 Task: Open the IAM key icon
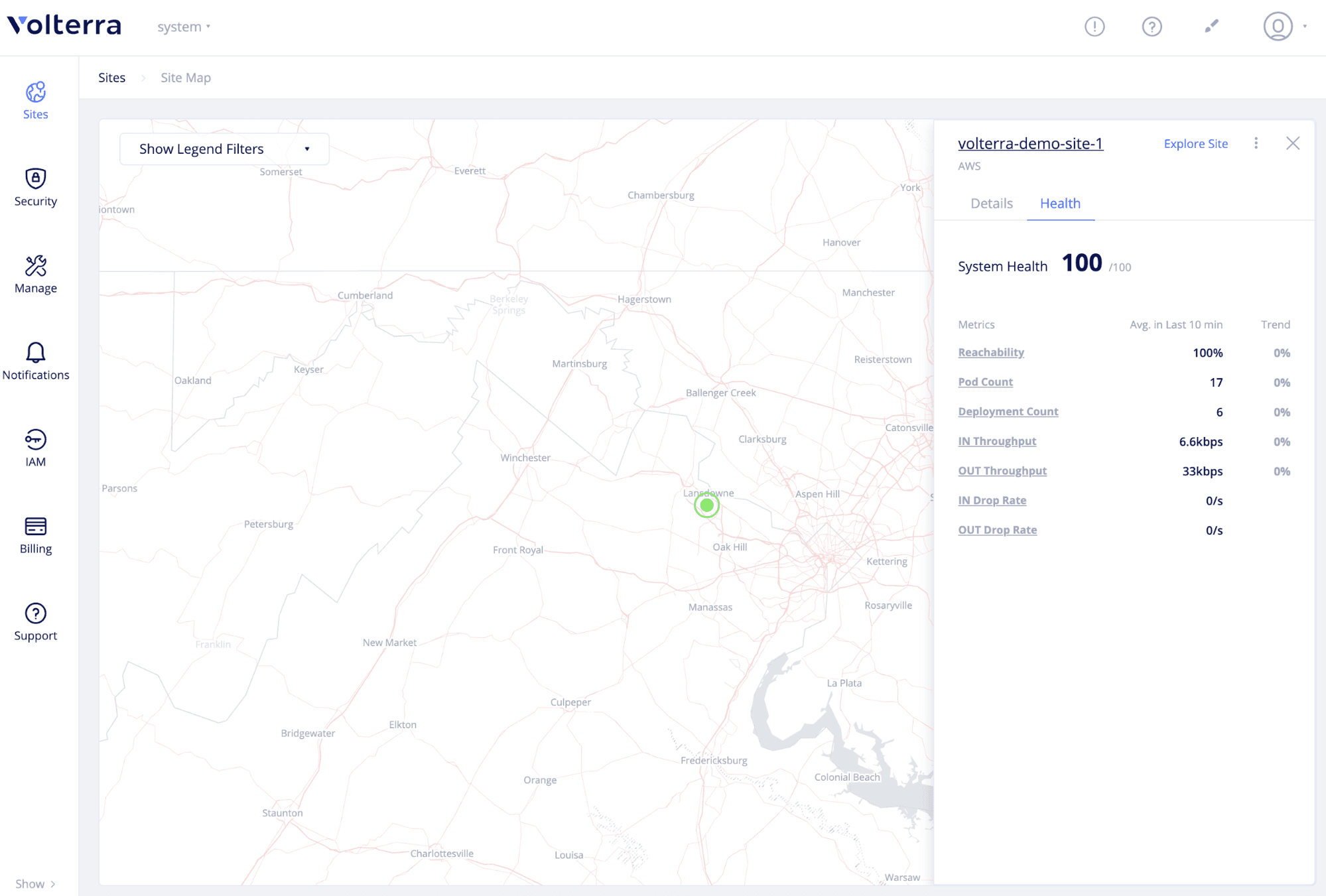pos(36,439)
